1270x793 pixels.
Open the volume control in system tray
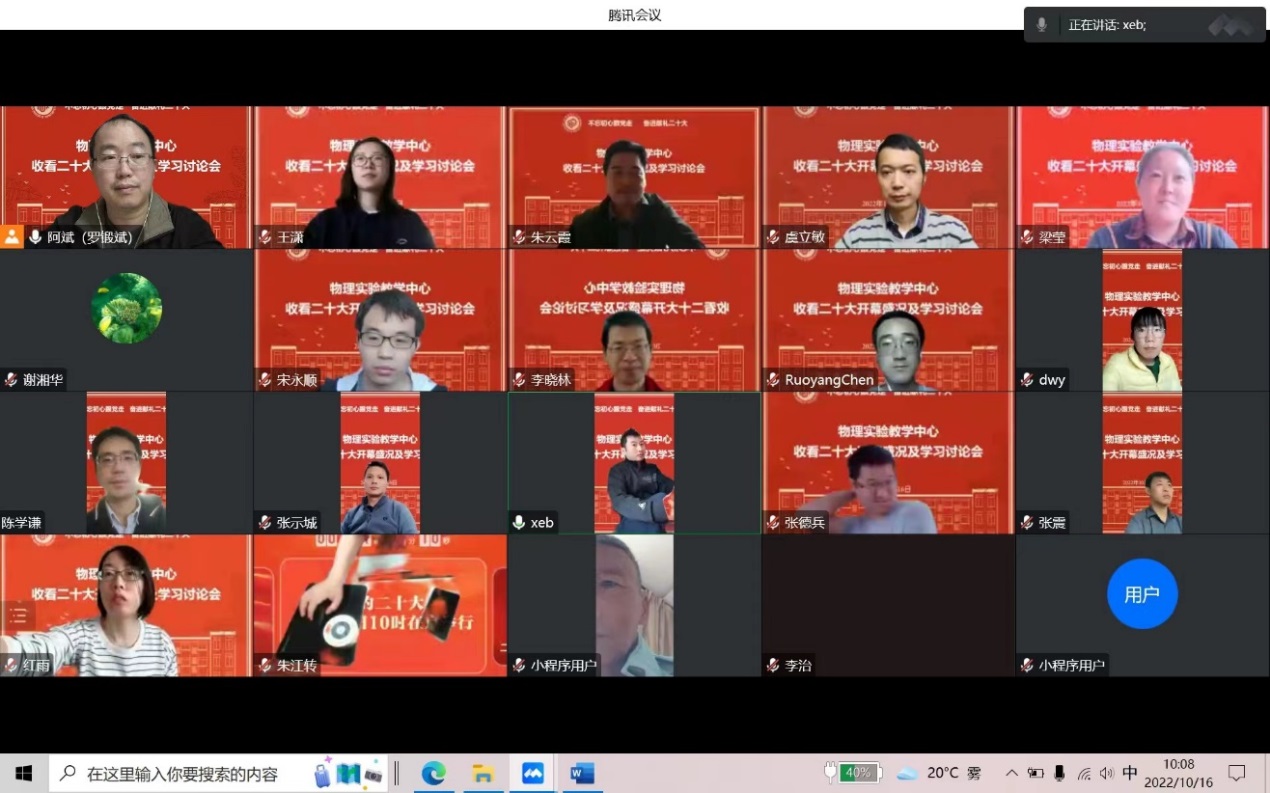[x=1107, y=773]
